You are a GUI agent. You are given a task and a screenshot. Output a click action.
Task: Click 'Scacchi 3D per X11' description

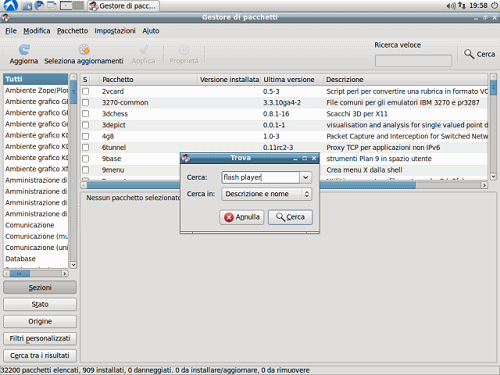[x=357, y=114]
